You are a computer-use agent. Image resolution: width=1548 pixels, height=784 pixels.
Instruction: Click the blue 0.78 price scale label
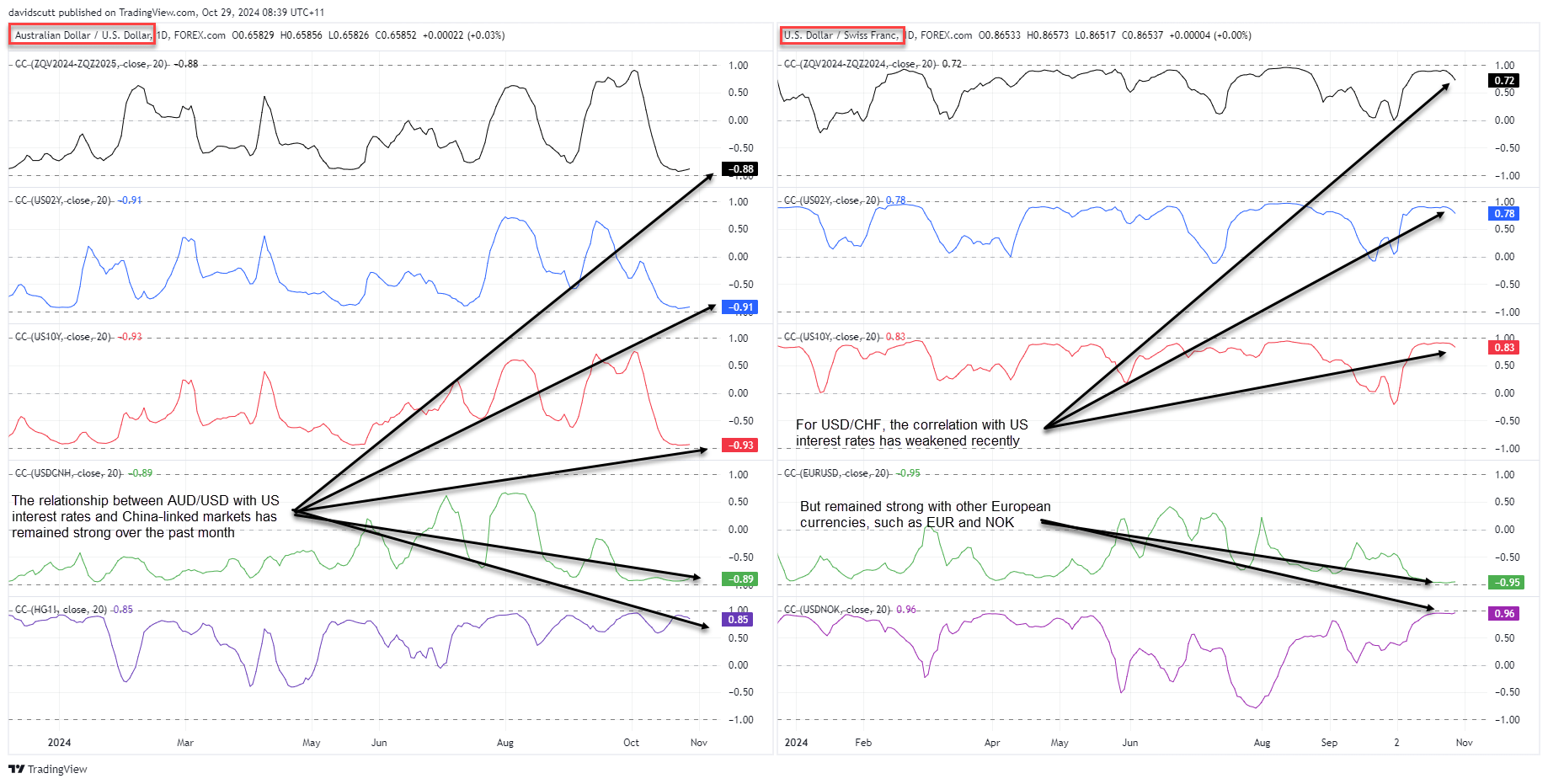1504,214
